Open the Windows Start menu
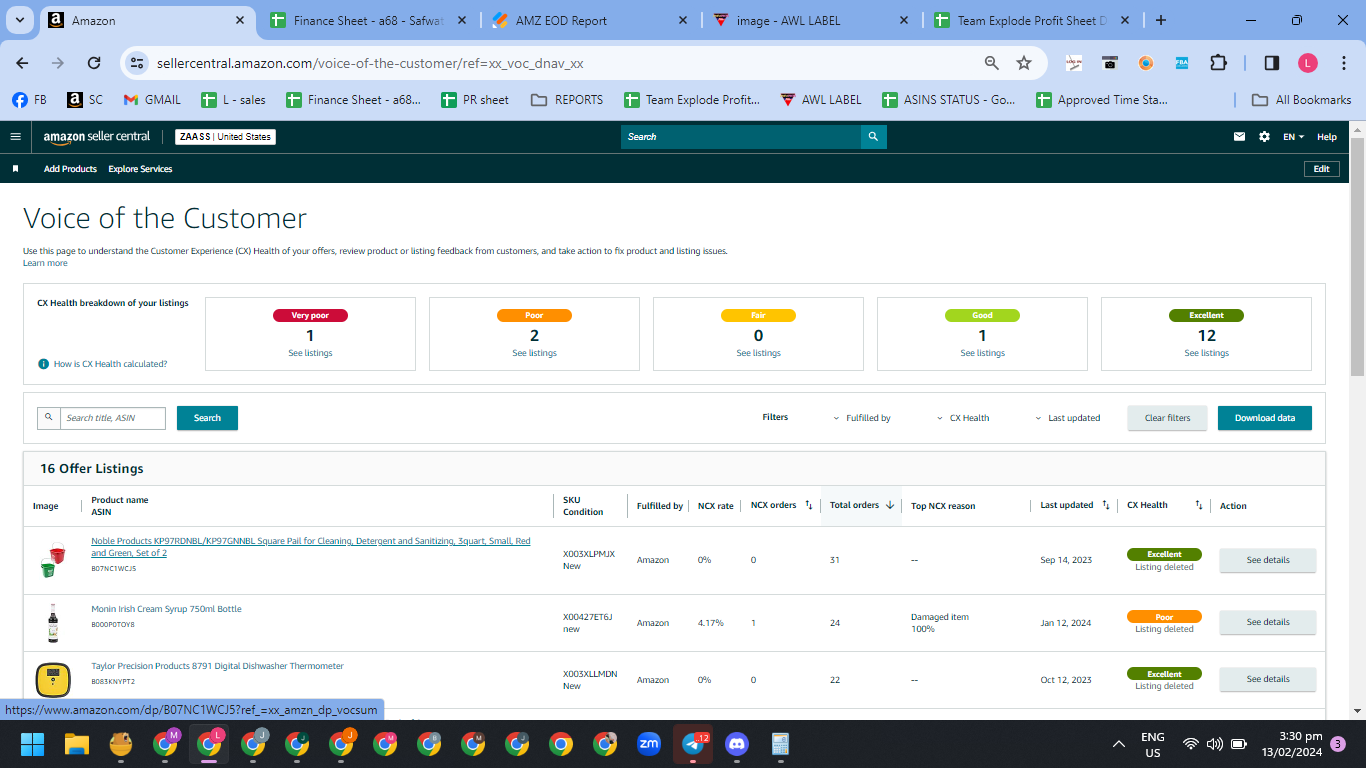 (33, 744)
